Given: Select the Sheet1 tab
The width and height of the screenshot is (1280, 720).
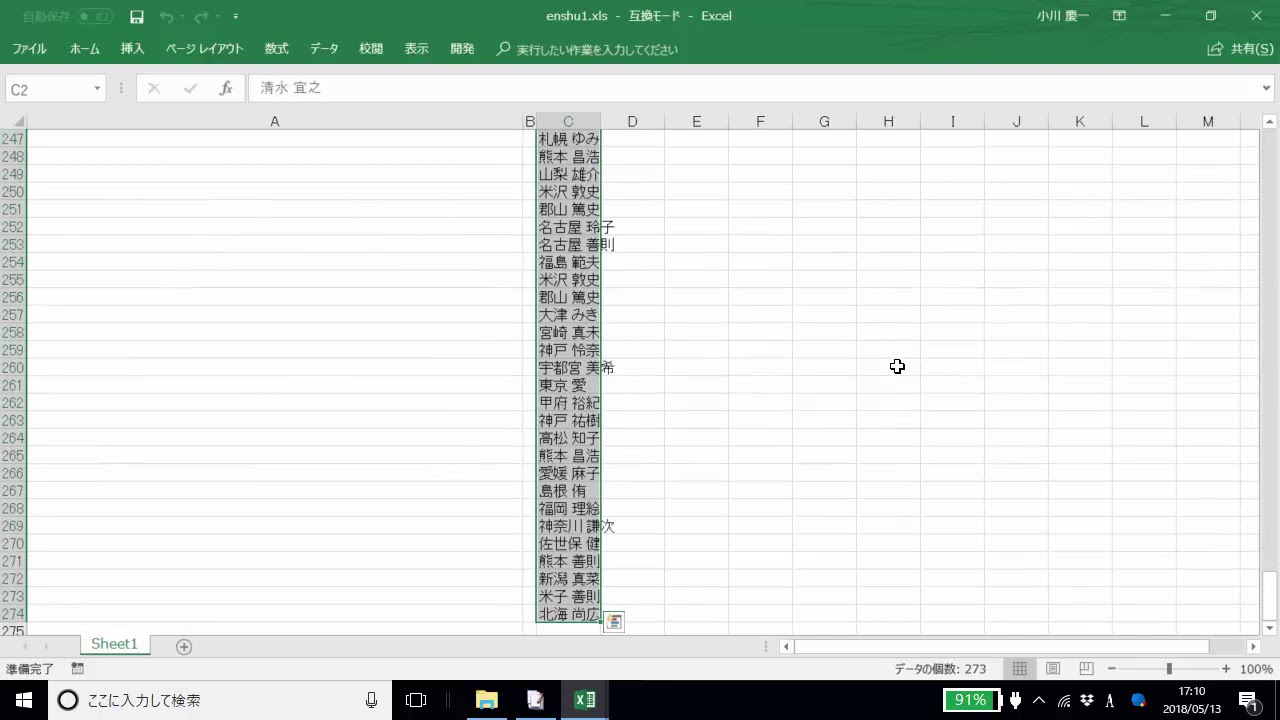Looking at the screenshot, I should (x=114, y=645).
